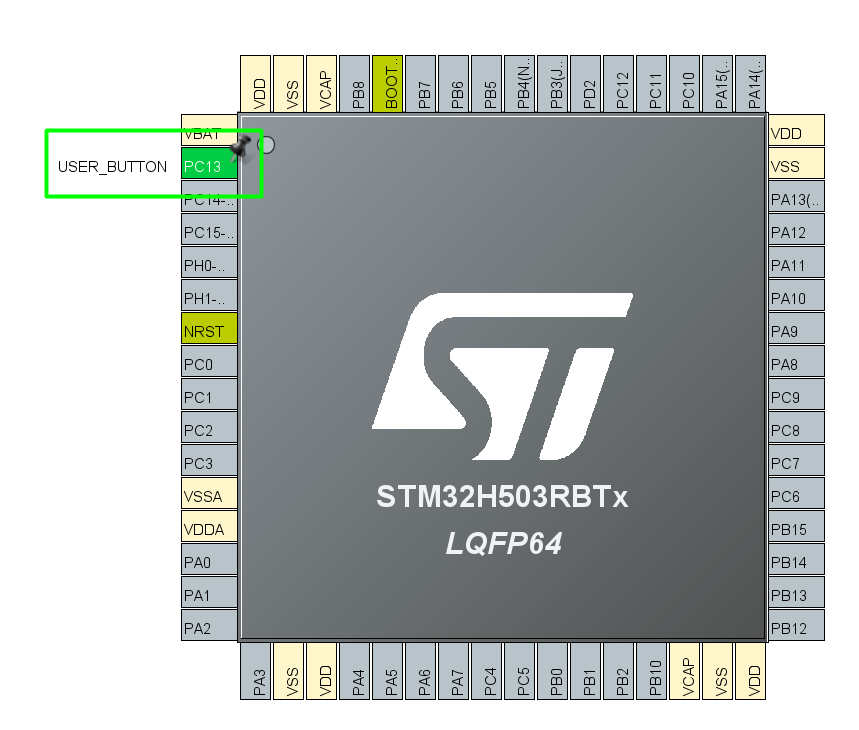Select the VSSA ground pin
The image size is (859, 730).
(209, 496)
